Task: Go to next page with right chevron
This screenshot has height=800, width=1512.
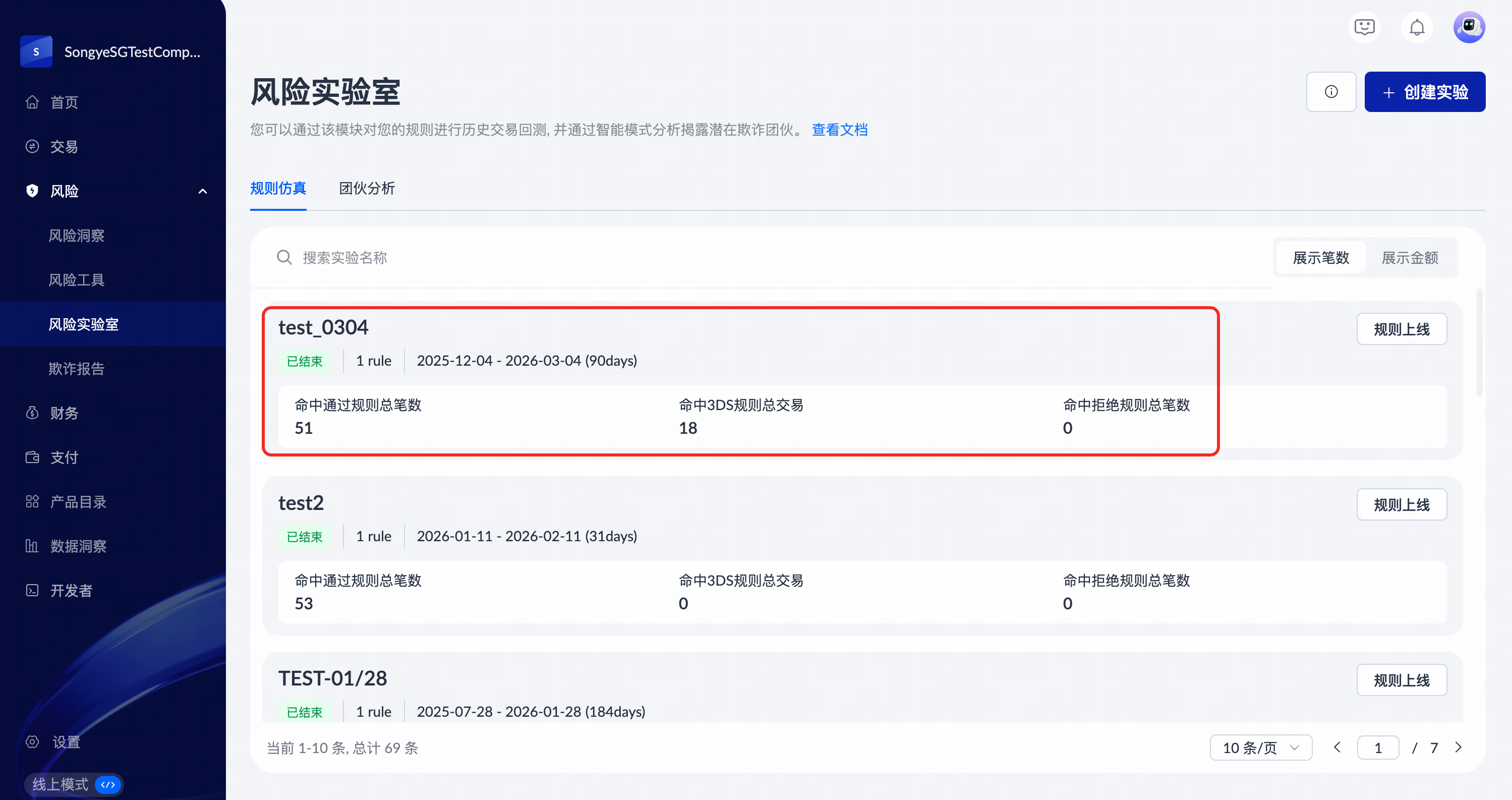Action: pos(1458,747)
